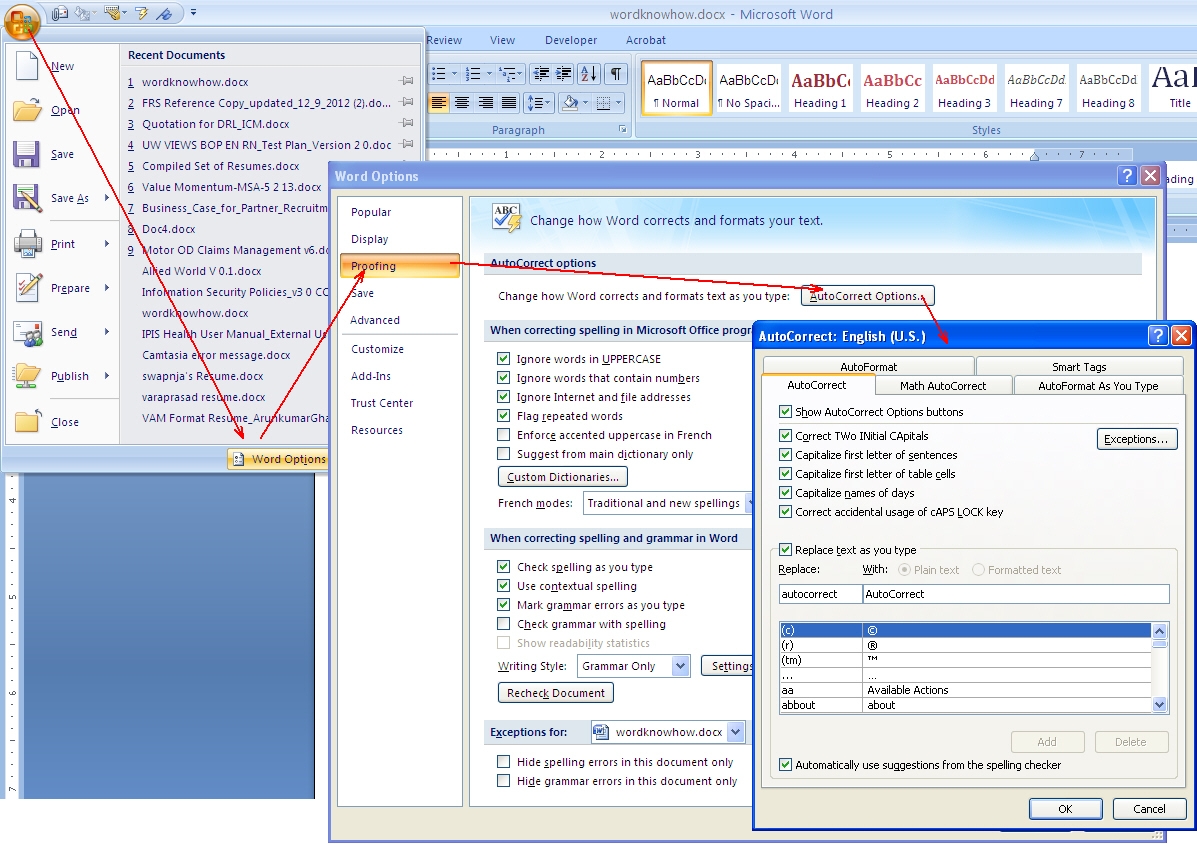
Task: Click the paperclip envelope Quick Access icon
Action: click(60, 13)
